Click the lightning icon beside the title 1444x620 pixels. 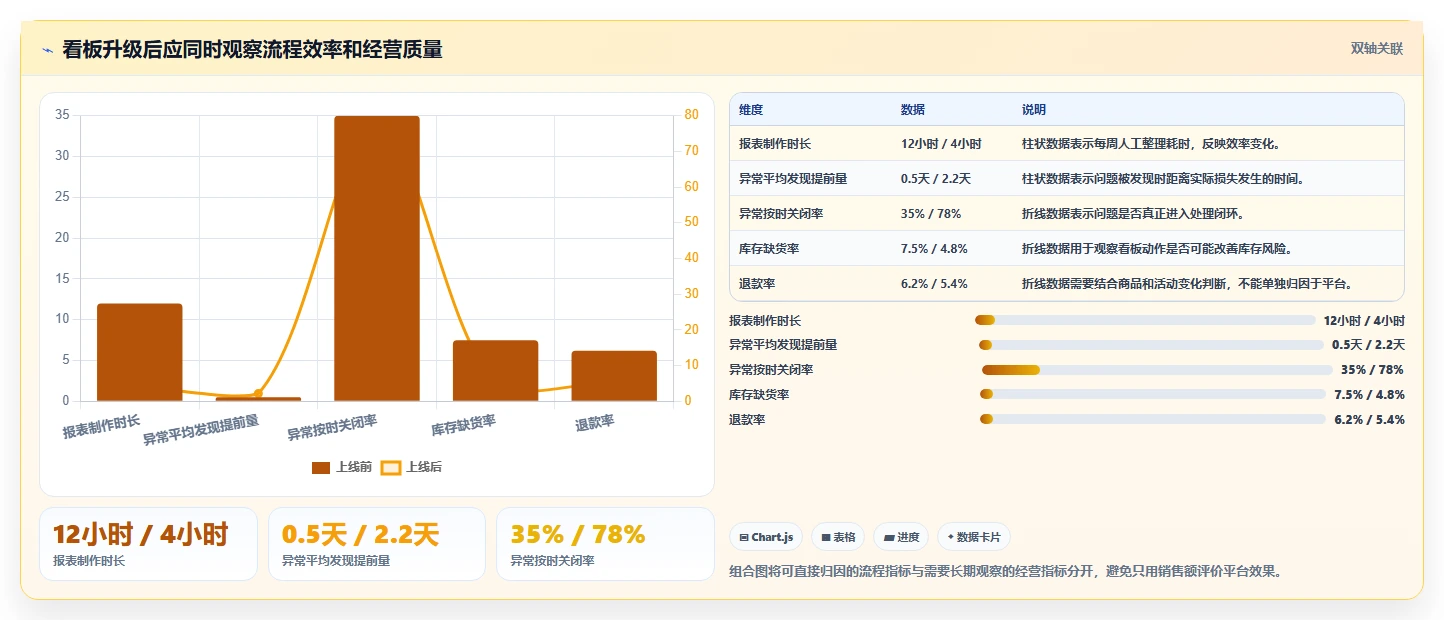click(x=47, y=50)
